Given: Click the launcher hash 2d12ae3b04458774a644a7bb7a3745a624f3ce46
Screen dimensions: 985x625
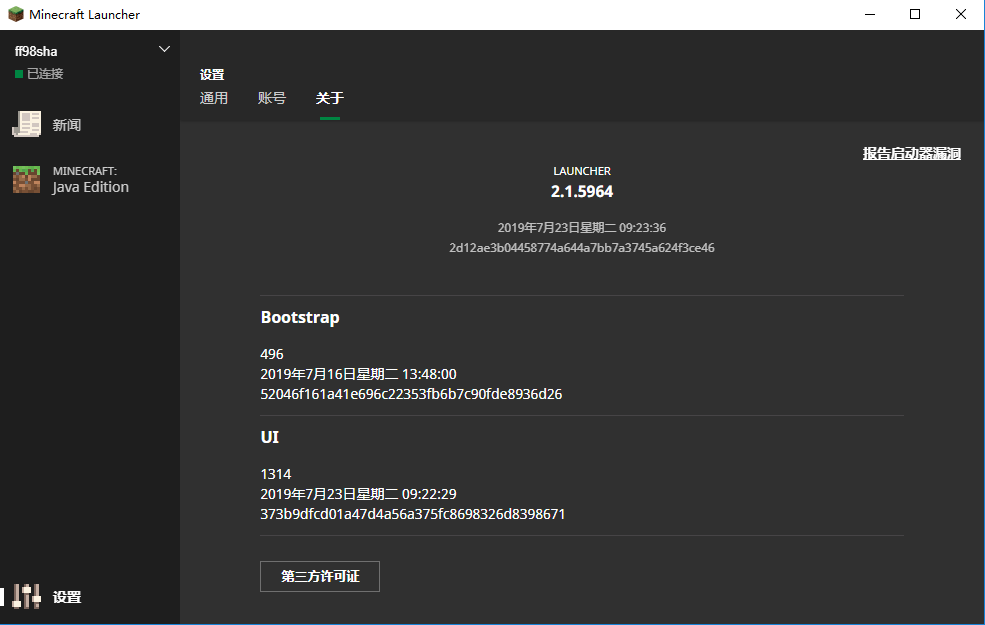Looking at the screenshot, I should click(x=582, y=247).
